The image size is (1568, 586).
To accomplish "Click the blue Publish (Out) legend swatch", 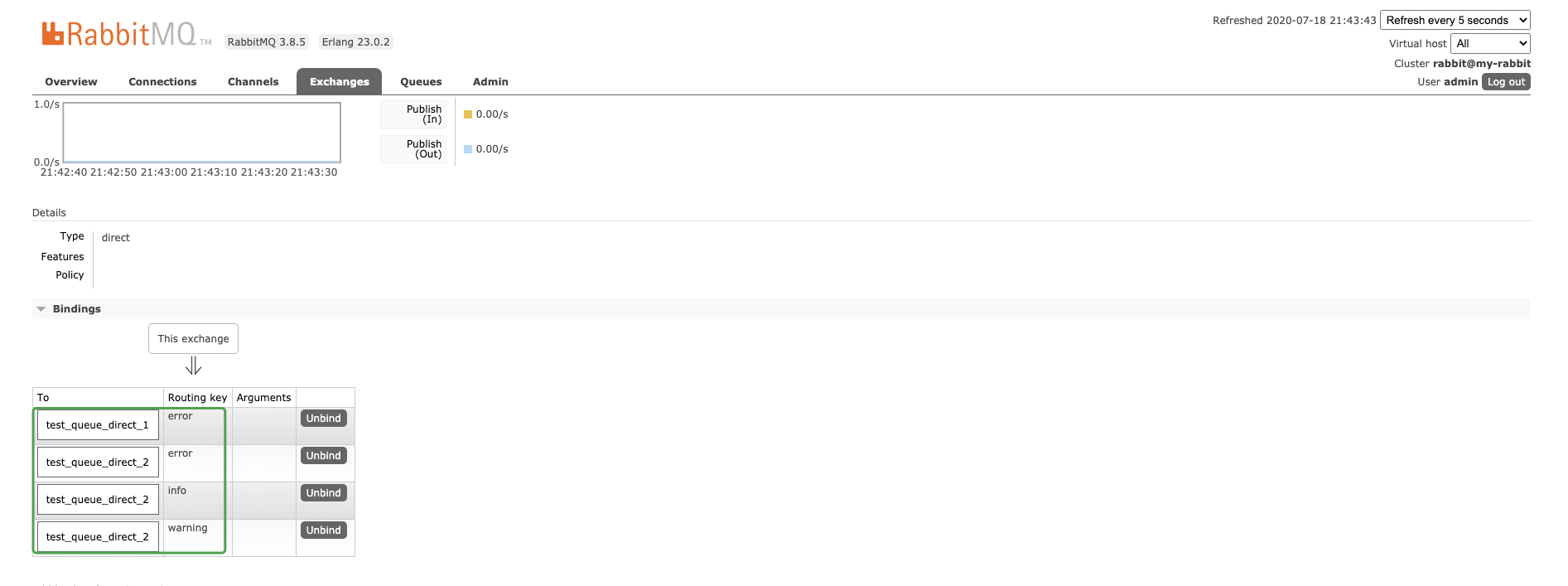I will (468, 149).
